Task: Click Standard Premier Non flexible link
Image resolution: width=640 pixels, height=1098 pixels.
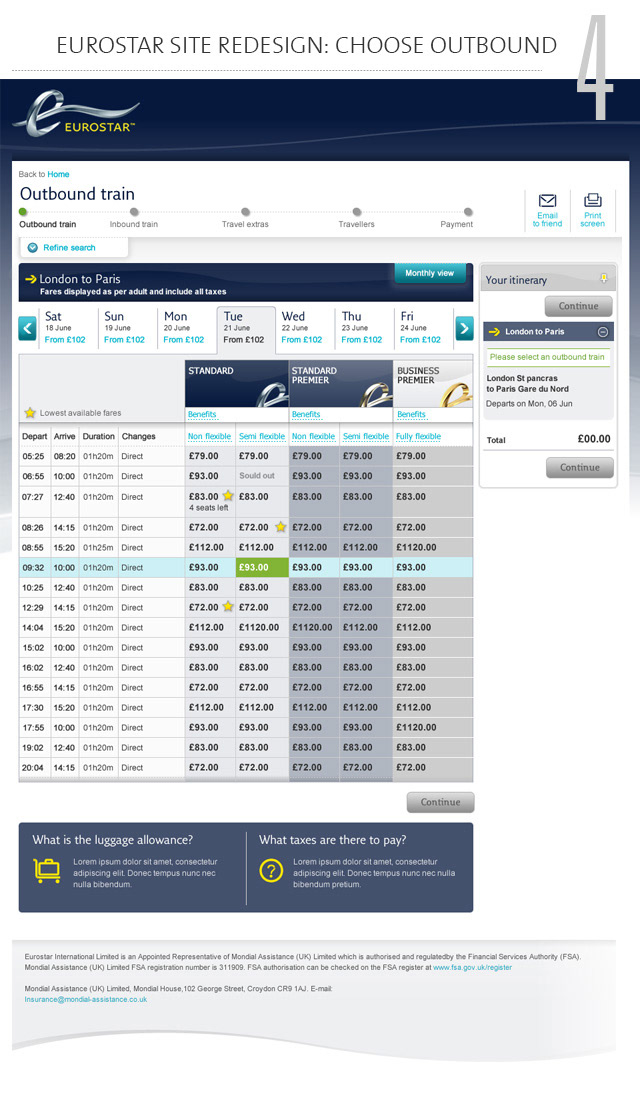Action: click(x=314, y=436)
